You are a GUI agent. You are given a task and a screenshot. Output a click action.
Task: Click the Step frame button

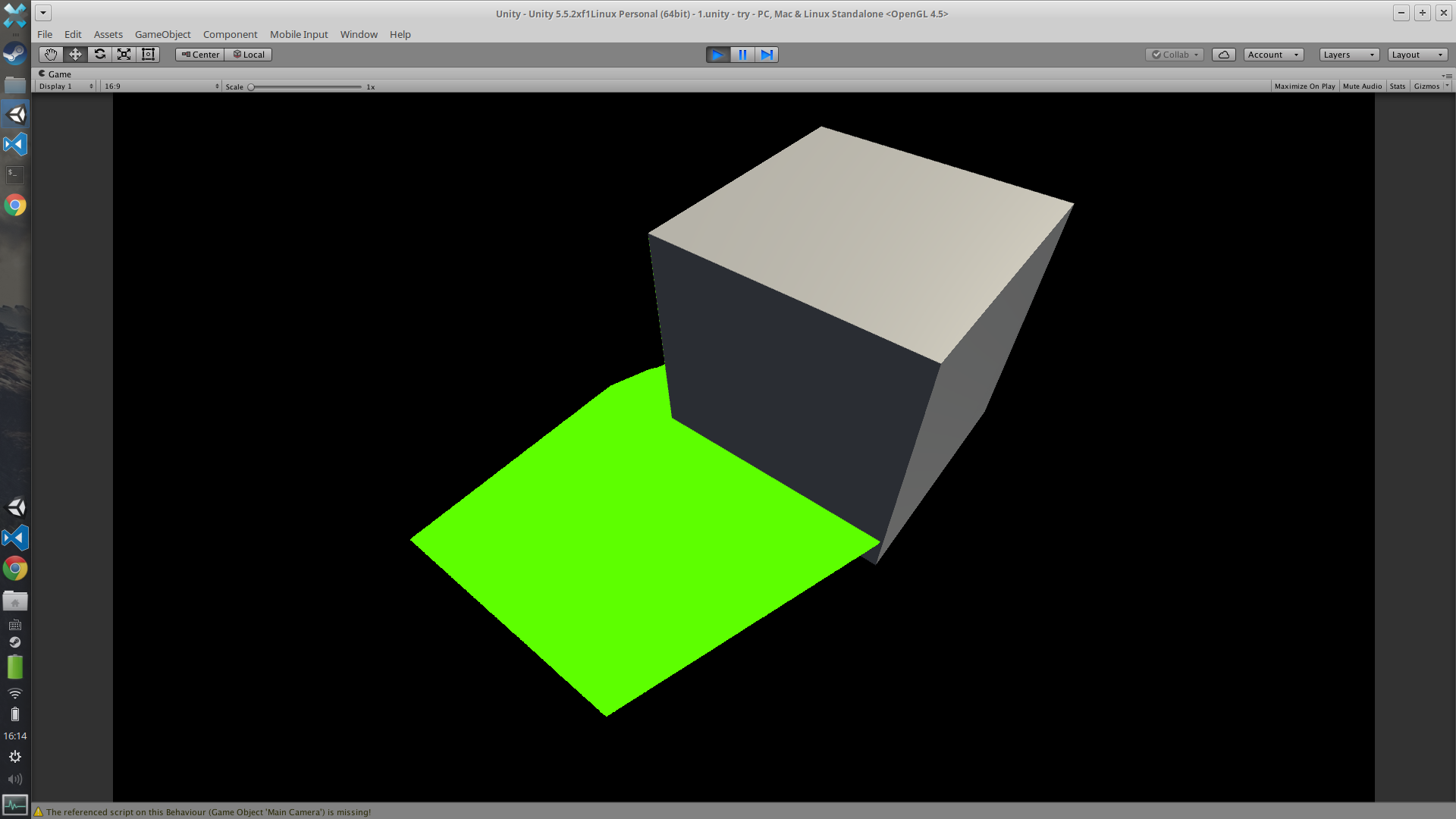click(x=767, y=55)
